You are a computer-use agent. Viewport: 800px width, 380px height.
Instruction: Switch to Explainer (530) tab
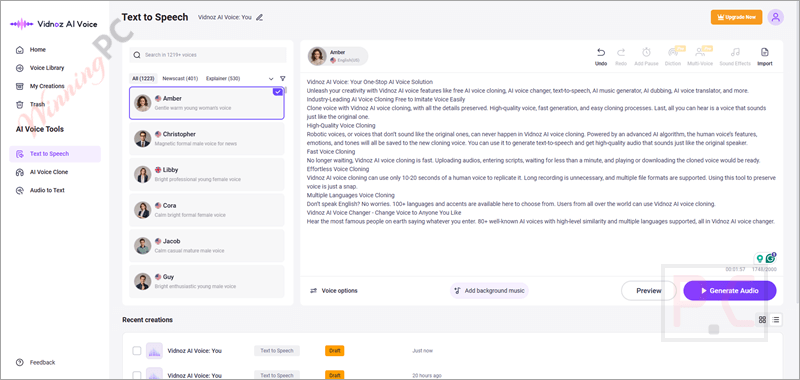pos(223,79)
